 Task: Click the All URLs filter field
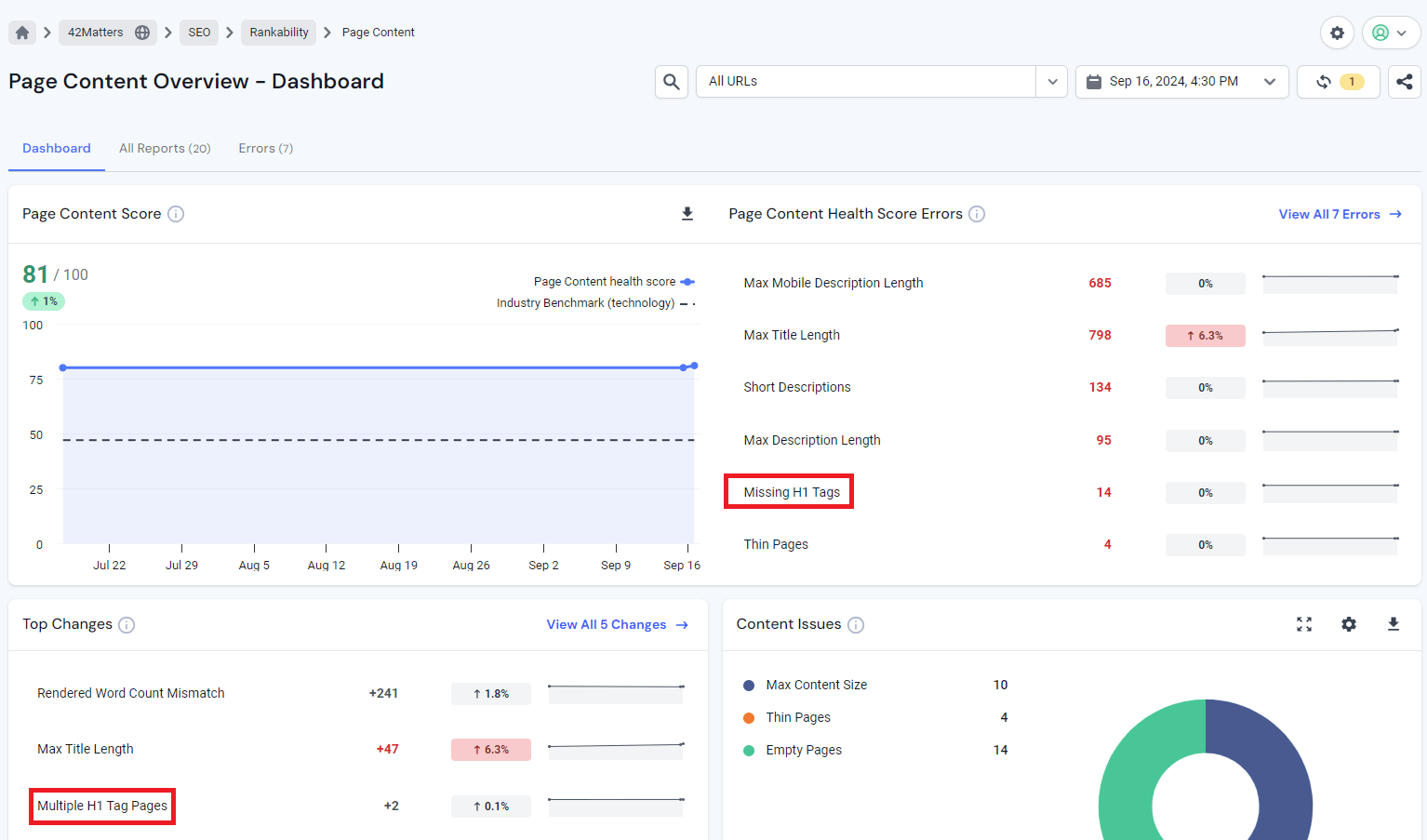point(866,82)
